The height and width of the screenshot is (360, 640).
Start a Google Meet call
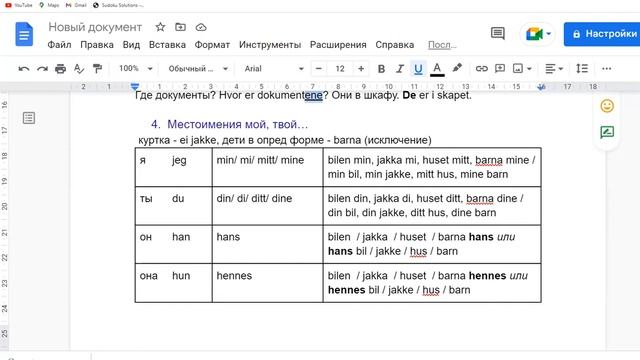[x=534, y=34]
